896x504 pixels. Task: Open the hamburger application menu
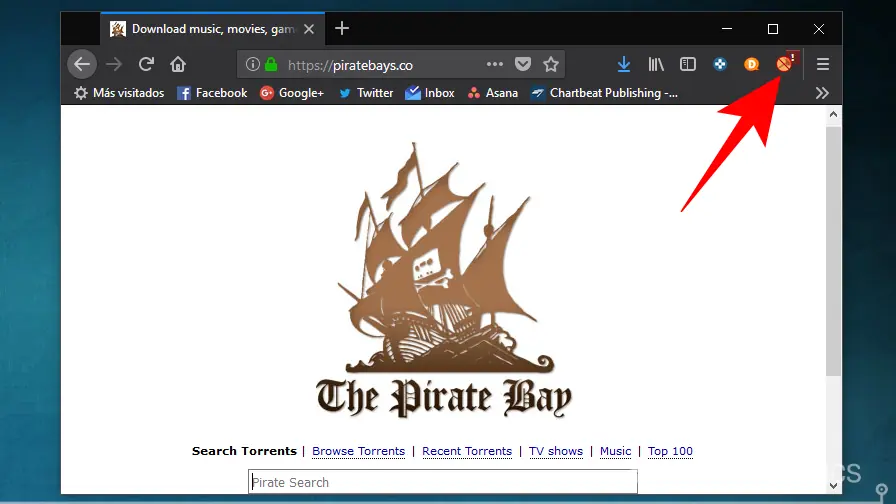click(823, 64)
